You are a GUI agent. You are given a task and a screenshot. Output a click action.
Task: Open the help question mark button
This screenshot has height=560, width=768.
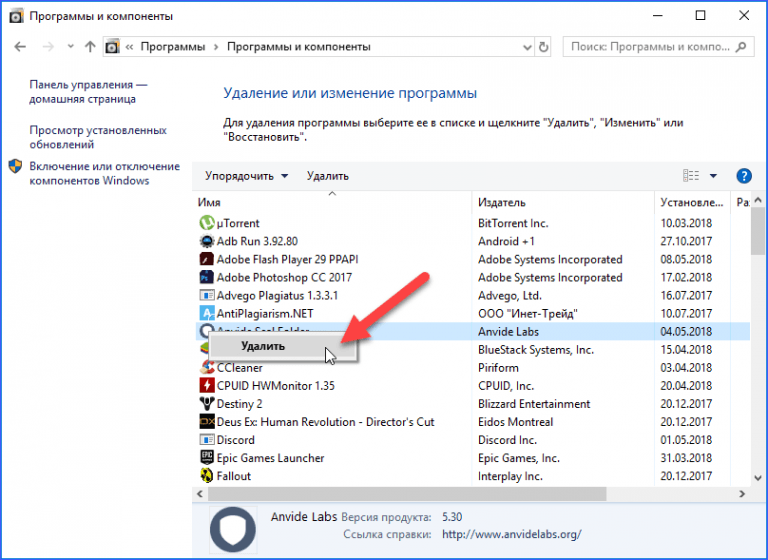(x=744, y=175)
